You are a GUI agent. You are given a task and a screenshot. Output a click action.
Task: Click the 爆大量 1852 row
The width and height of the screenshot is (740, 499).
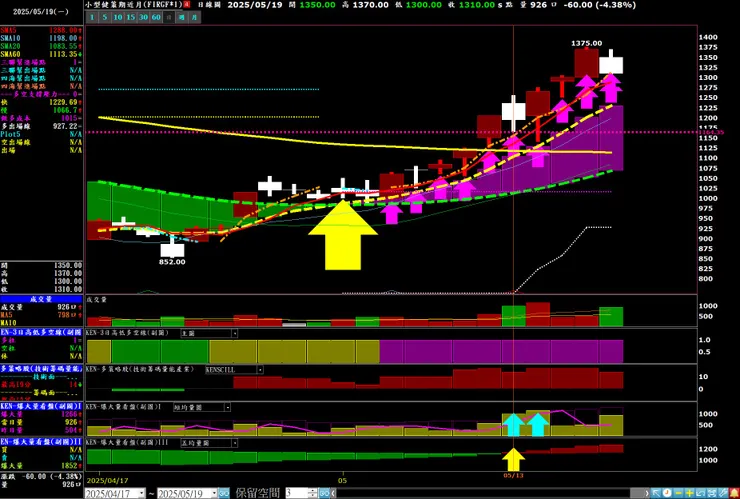[x=42, y=466]
